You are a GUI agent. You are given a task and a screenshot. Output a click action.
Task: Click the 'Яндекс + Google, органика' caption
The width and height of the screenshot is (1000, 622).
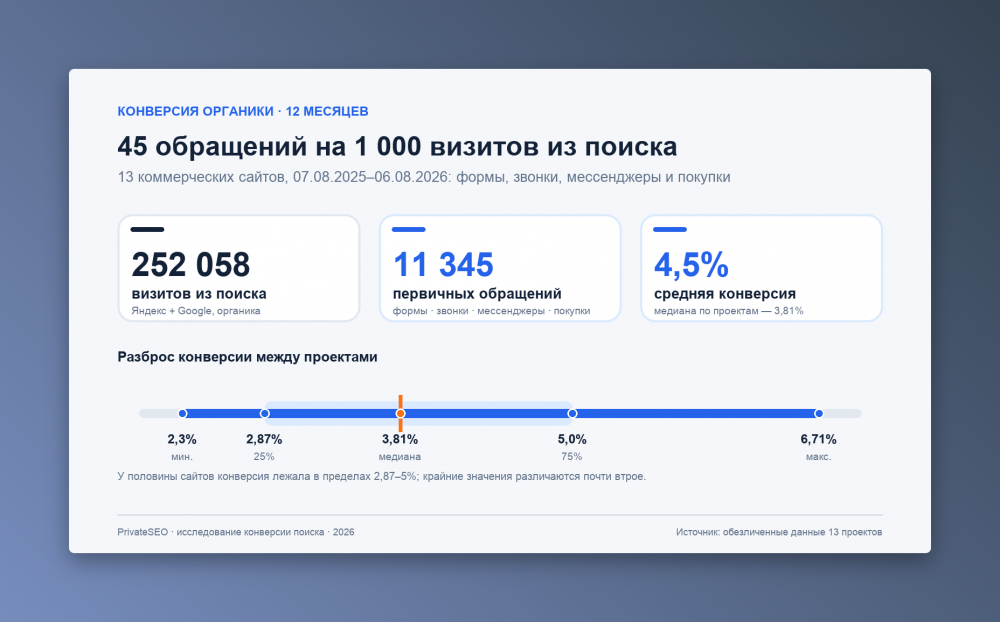click(x=196, y=311)
